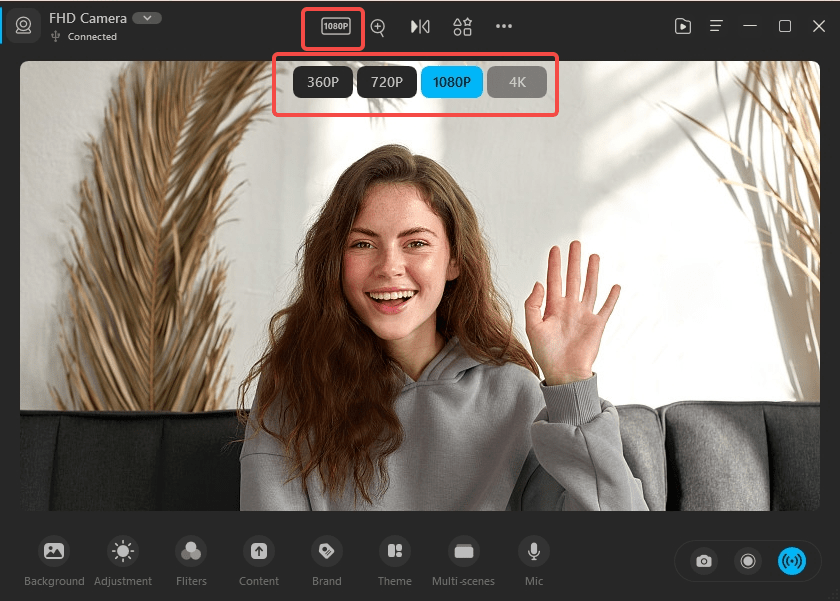Take a snapshot with the camera icon
840x601 pixels.
pyautogui.click(x=703, y=561)
